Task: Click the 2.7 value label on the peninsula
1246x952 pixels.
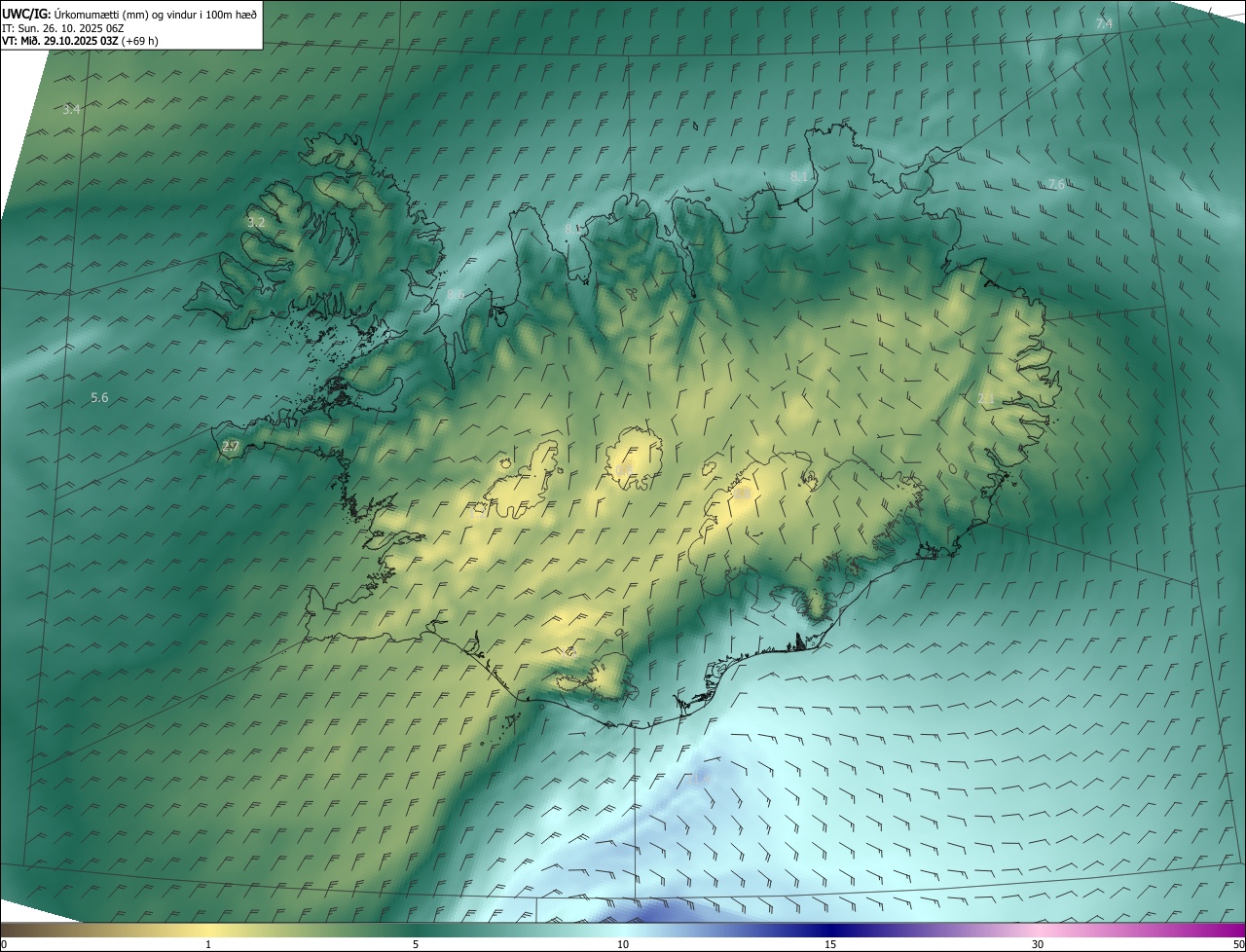Action: [231, 447]
